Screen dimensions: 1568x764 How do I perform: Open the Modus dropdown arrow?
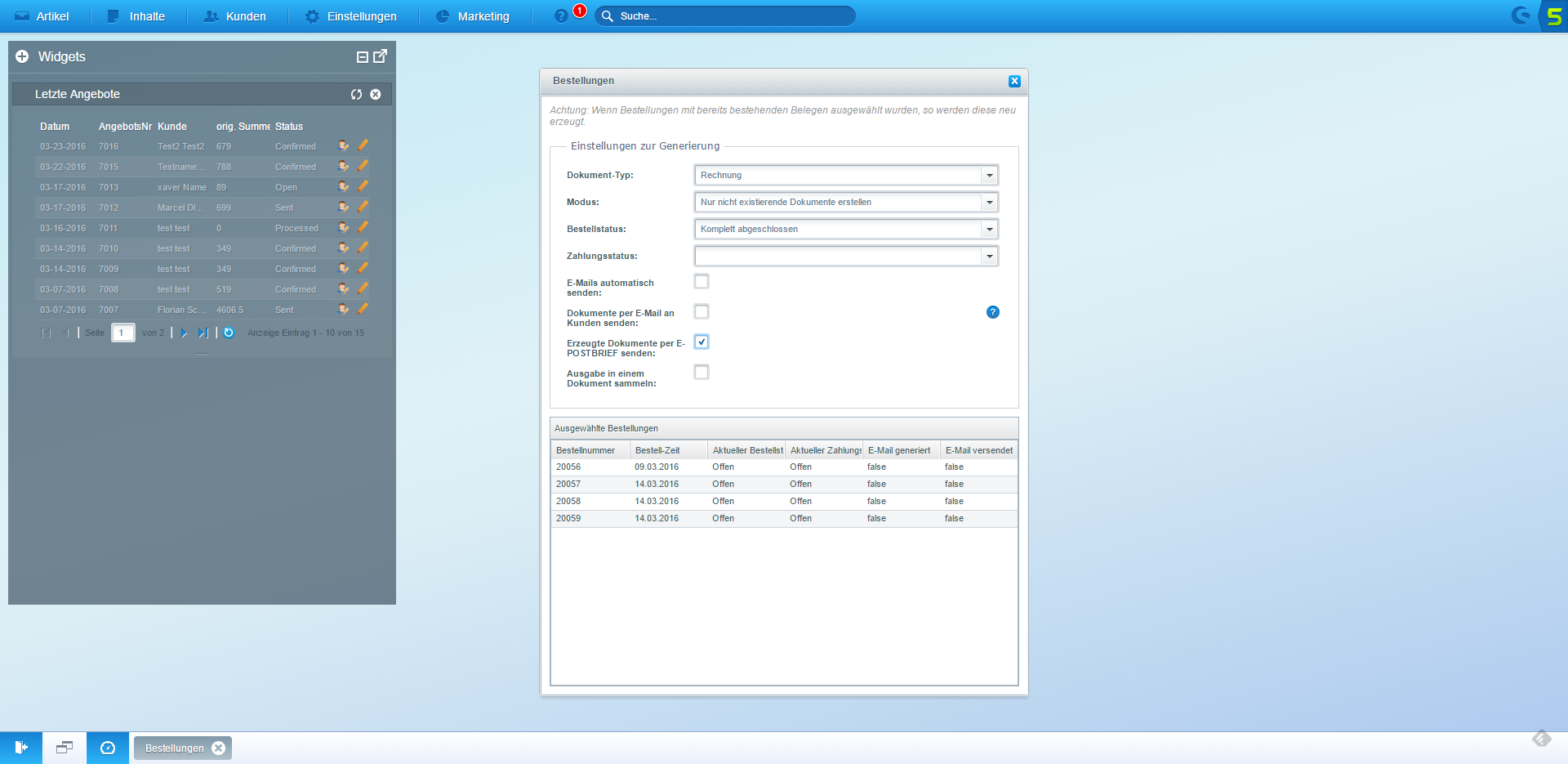pyautogui.click(x=989, y=202)
